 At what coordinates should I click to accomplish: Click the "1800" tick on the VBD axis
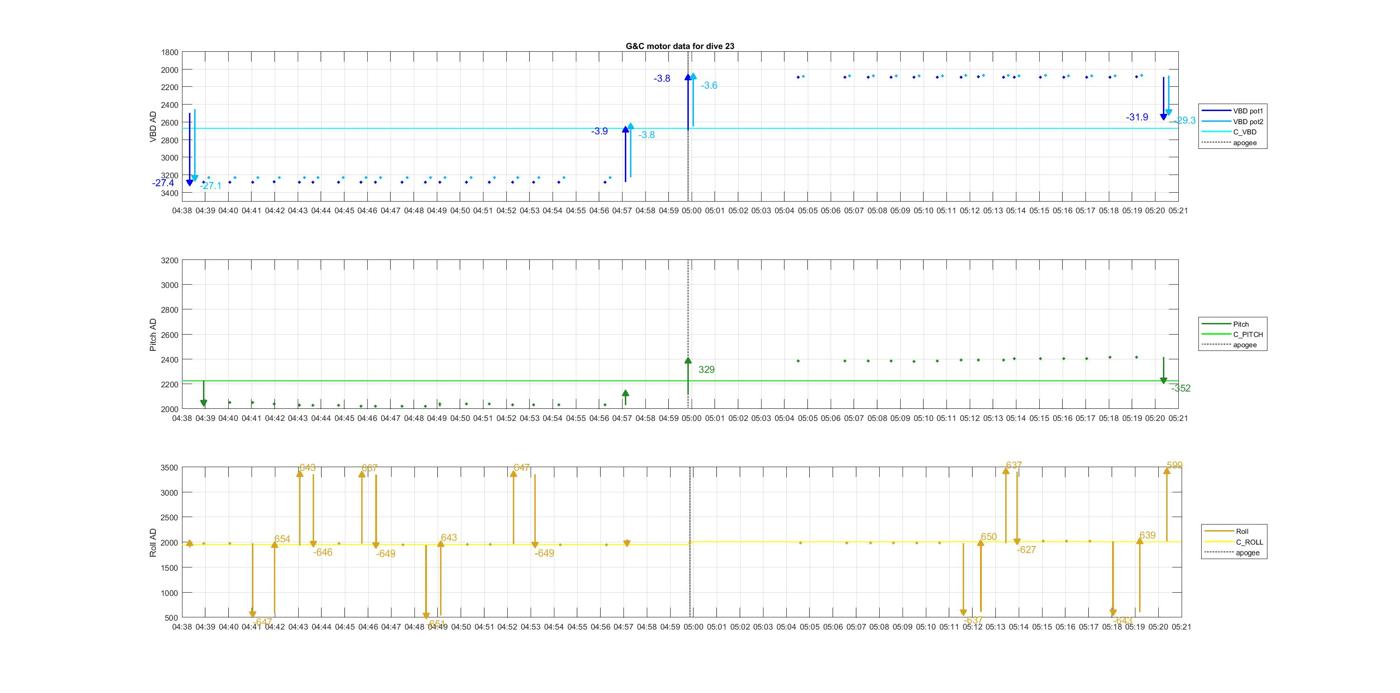pyautogui.click(x=170, y=52)
